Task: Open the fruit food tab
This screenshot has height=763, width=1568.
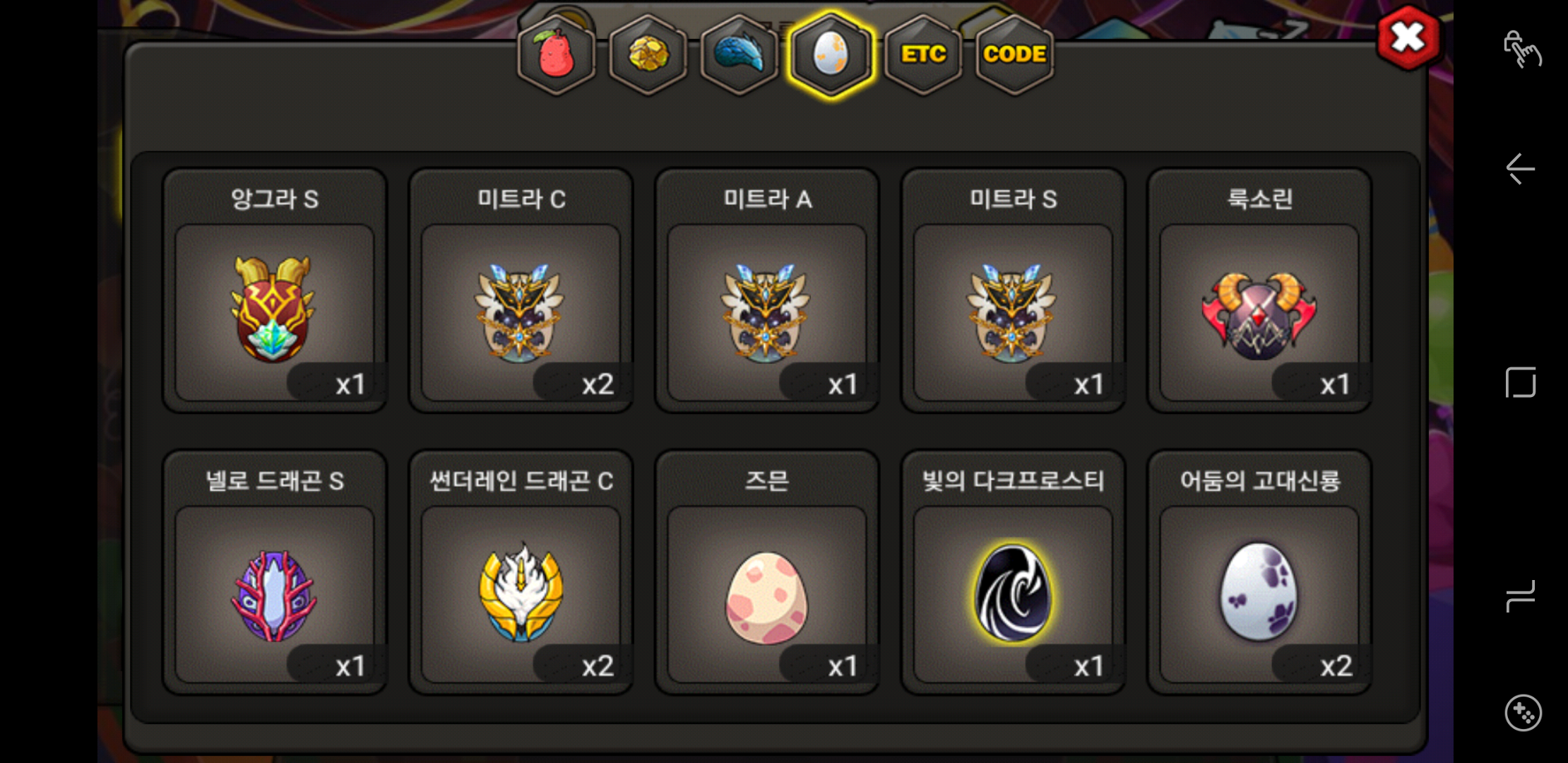Action: click(x=557, y=54)
